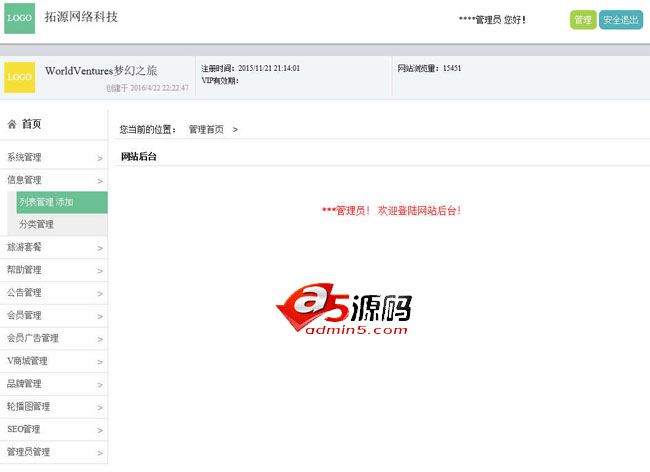Click the 网站浏览量 15451 text
Viewport: 650px width, 472px height.
[429, 68]
